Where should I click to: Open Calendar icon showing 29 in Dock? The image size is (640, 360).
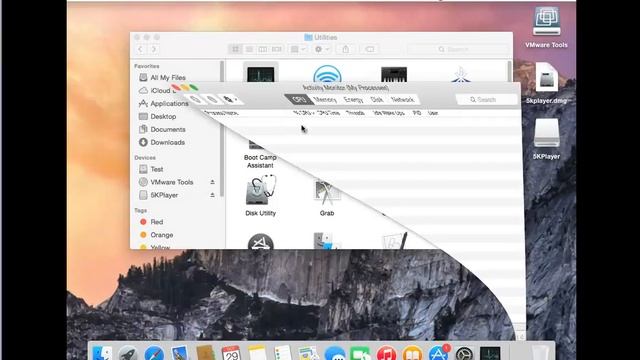pyautogui.click(x=231, y=353)
